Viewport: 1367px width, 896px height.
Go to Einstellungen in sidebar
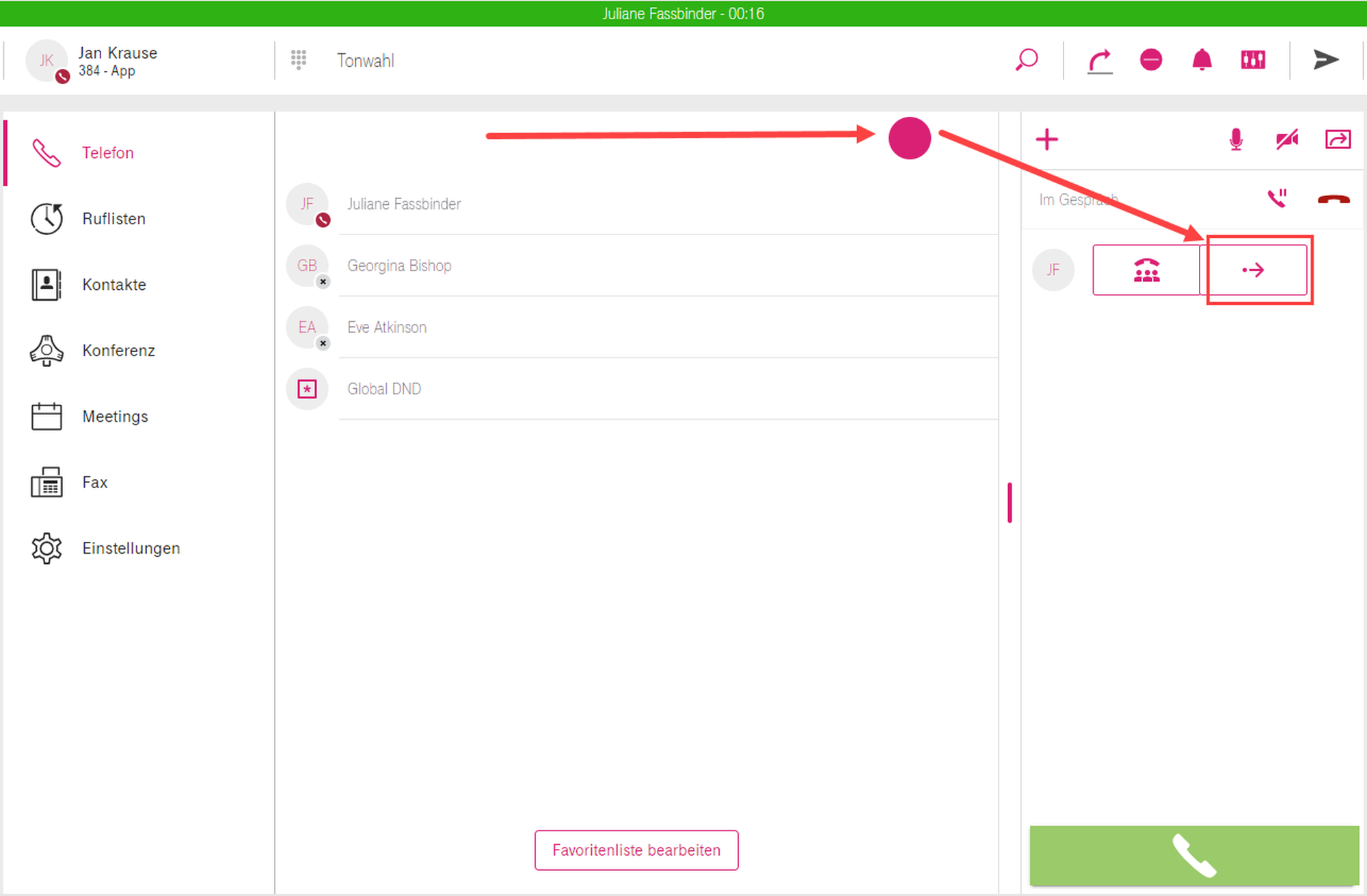[x=131, y=548]
